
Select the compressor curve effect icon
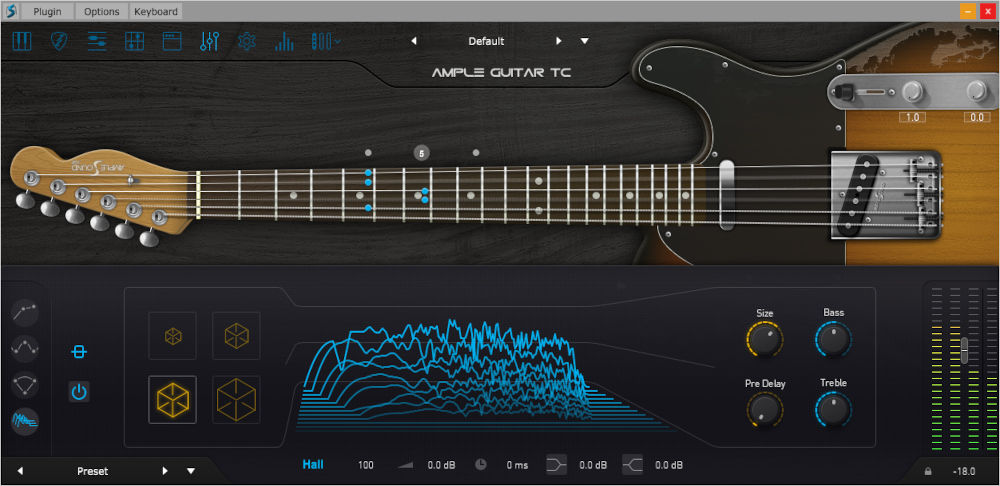coord(25,312)
